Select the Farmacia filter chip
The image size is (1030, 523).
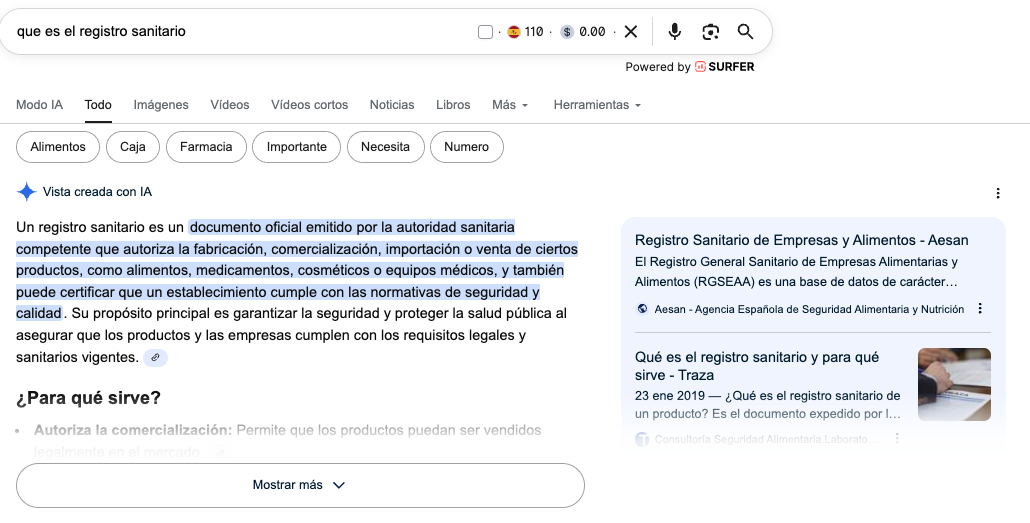[x=206, y=147]
